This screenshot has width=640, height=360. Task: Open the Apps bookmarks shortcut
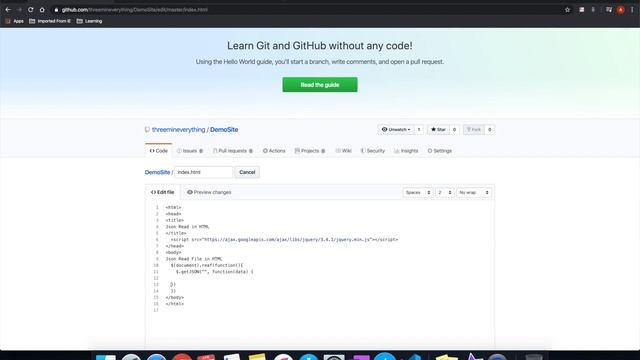(x=14, y=21)
